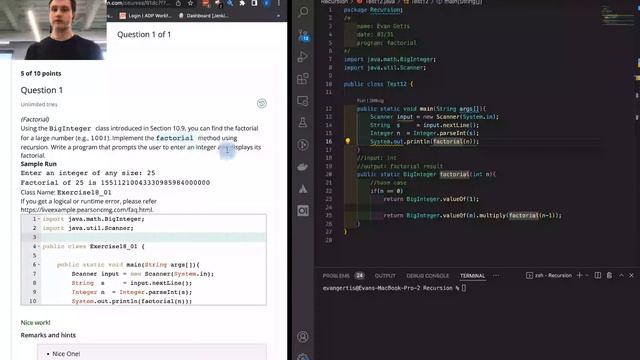
Task: Open Remote Explorer in activity bar
Action: point(303,100)
